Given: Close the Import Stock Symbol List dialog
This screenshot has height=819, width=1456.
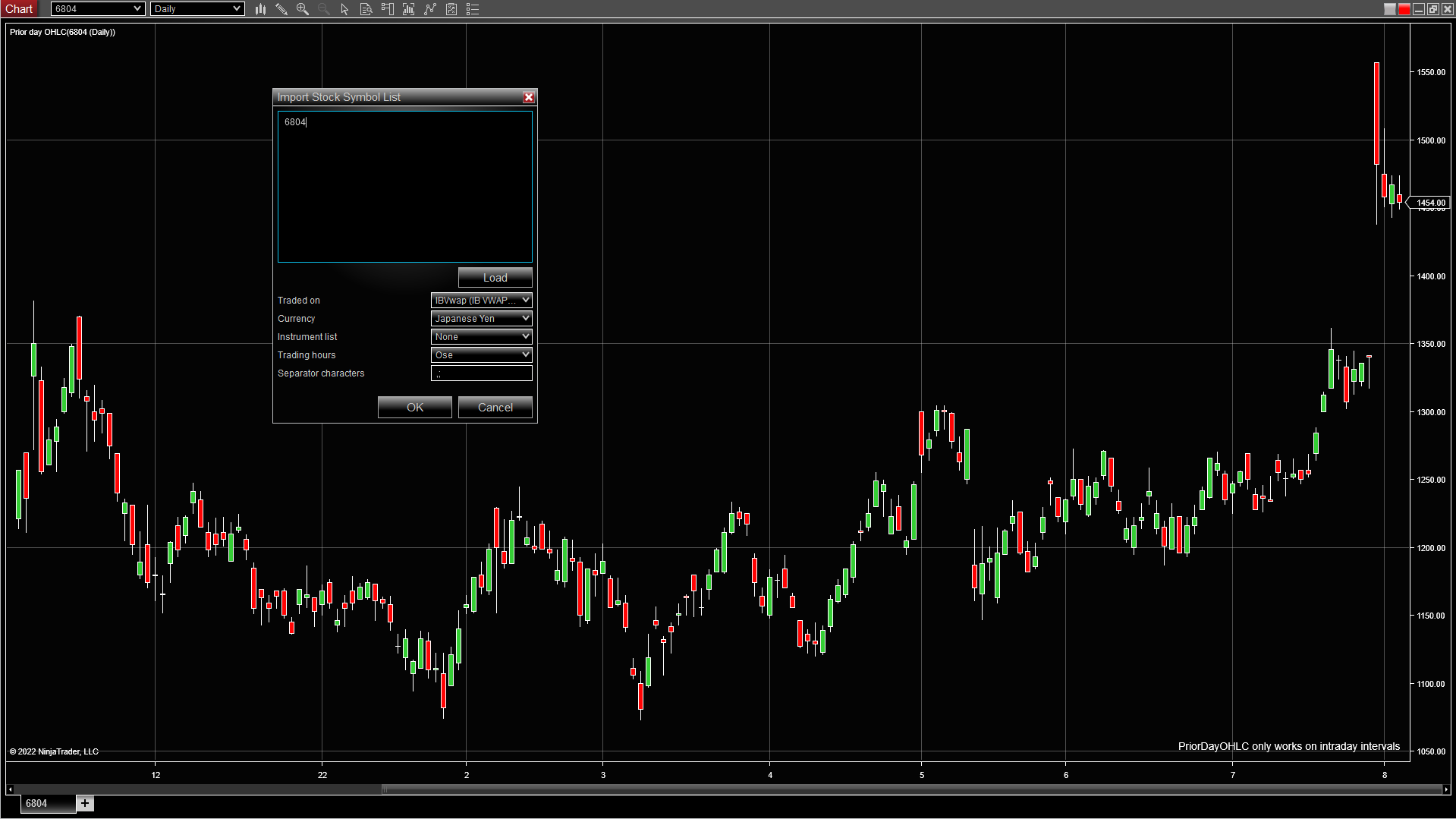Looking at the screenshot, I should coord(529,97).
